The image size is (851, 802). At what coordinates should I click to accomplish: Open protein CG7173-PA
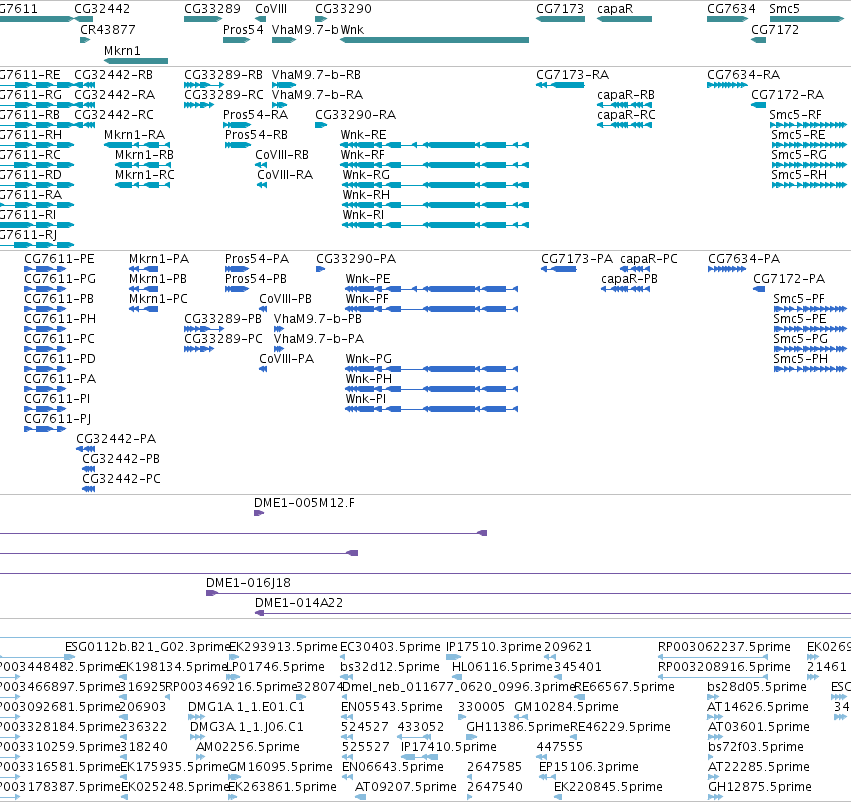(x=577, y=259)
